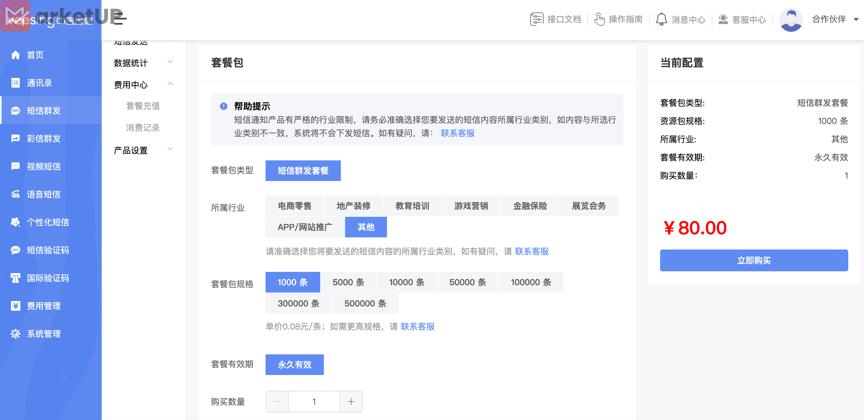Click the icon beside 短信验证码
Viewport: 864px width, 420px height.
tap(15, 250)
